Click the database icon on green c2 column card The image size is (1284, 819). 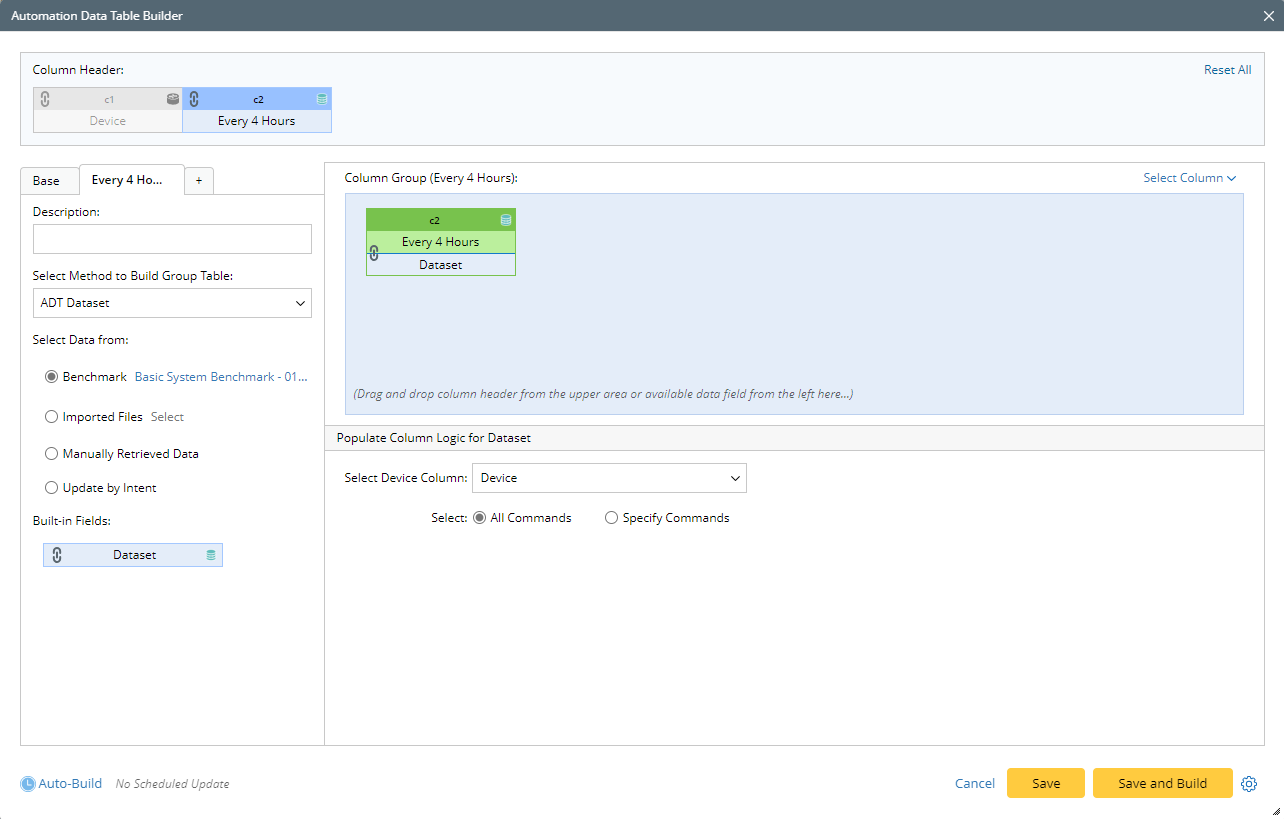[x=506, y=220]
